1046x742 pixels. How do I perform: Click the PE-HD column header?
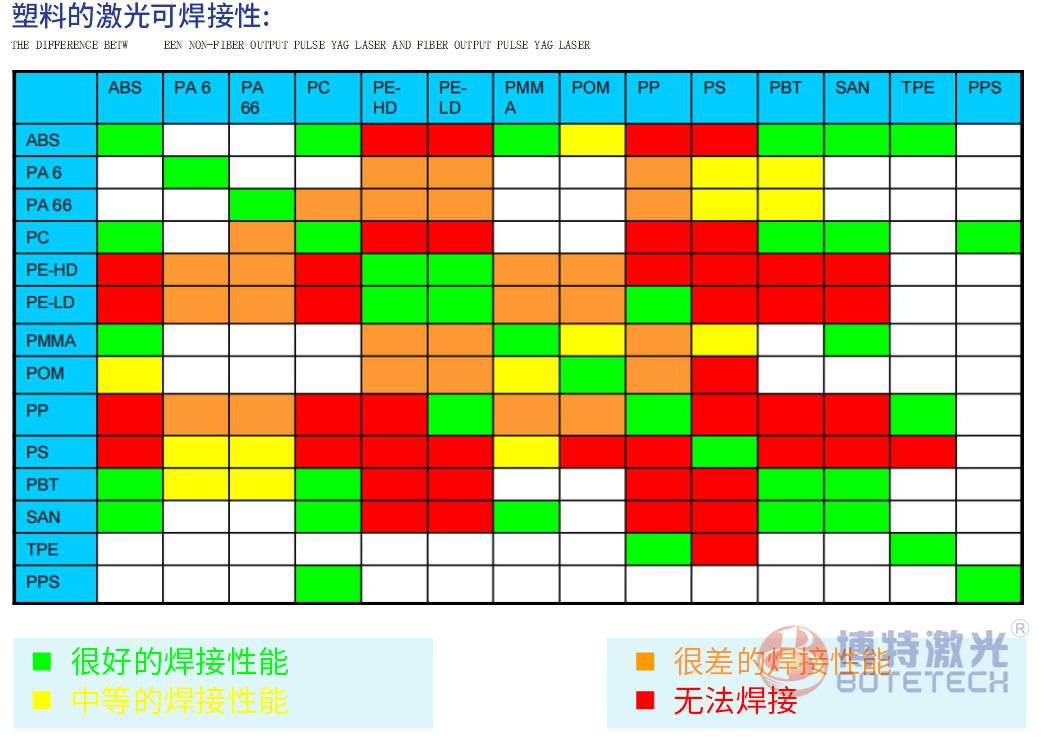coord(394,98)
